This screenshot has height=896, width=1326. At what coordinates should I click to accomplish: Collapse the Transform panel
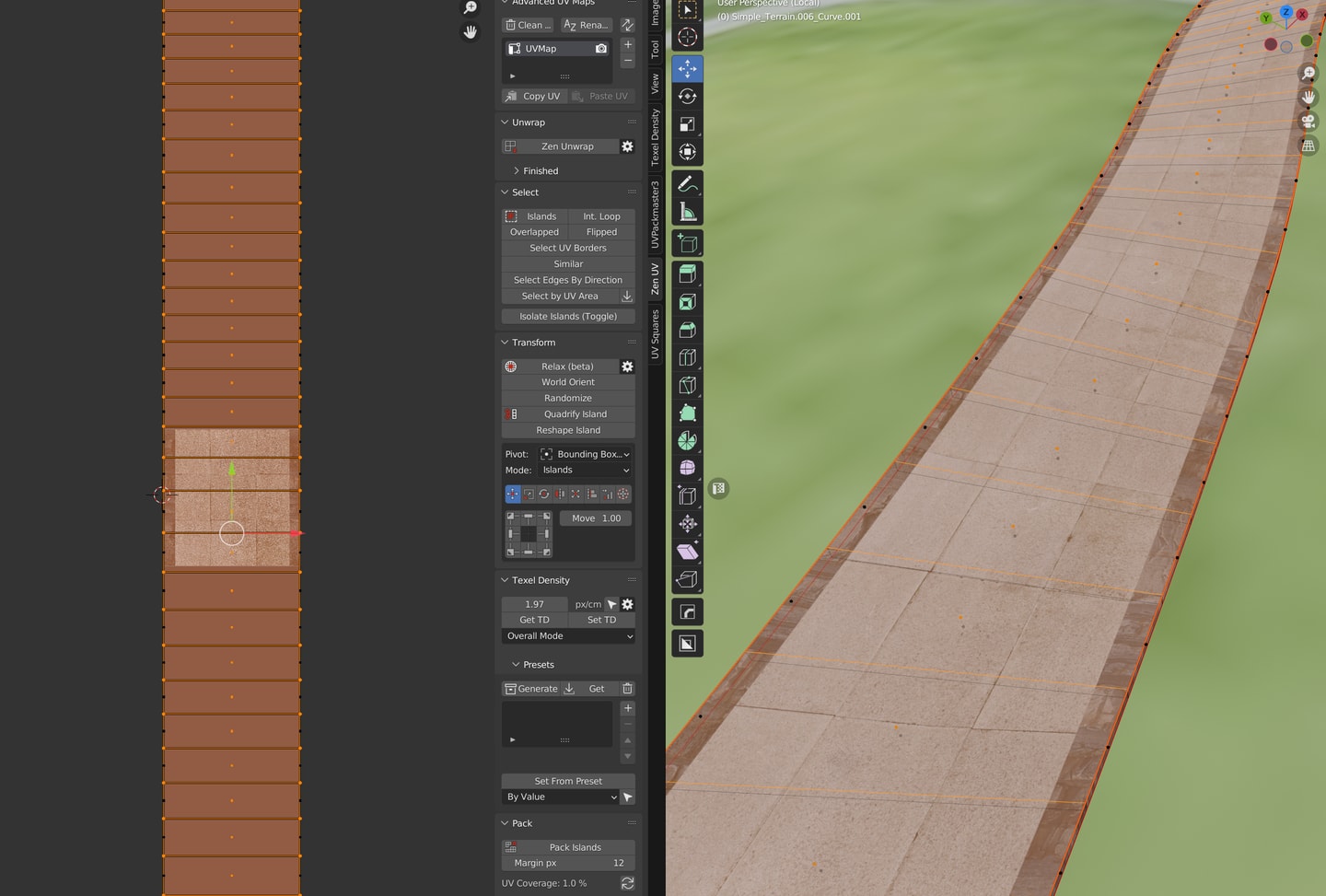[505, 343]
